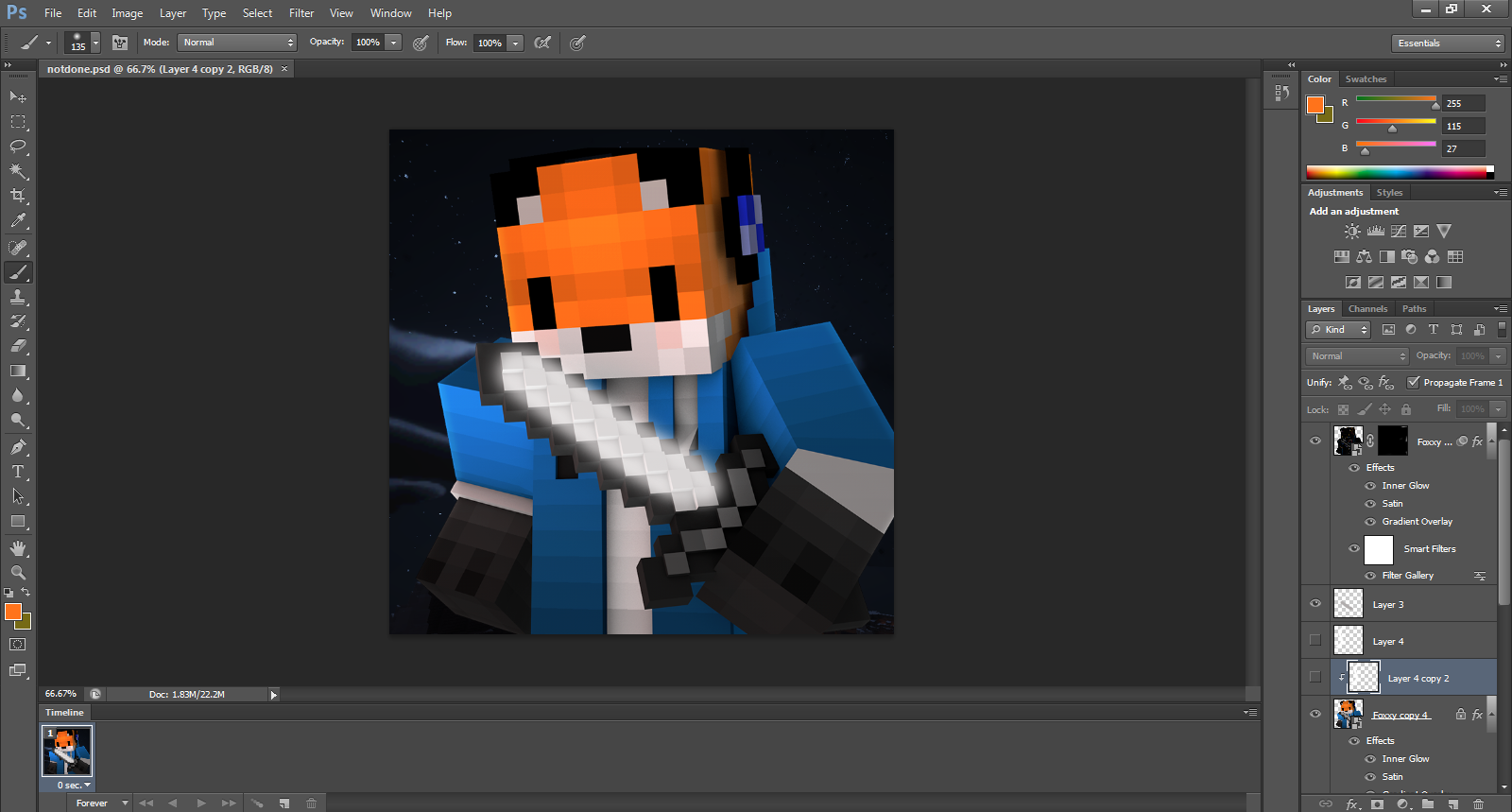This screenshot has width=1512, height=812.
Task: Switch to Paths tab
Action: [1414, 309]
